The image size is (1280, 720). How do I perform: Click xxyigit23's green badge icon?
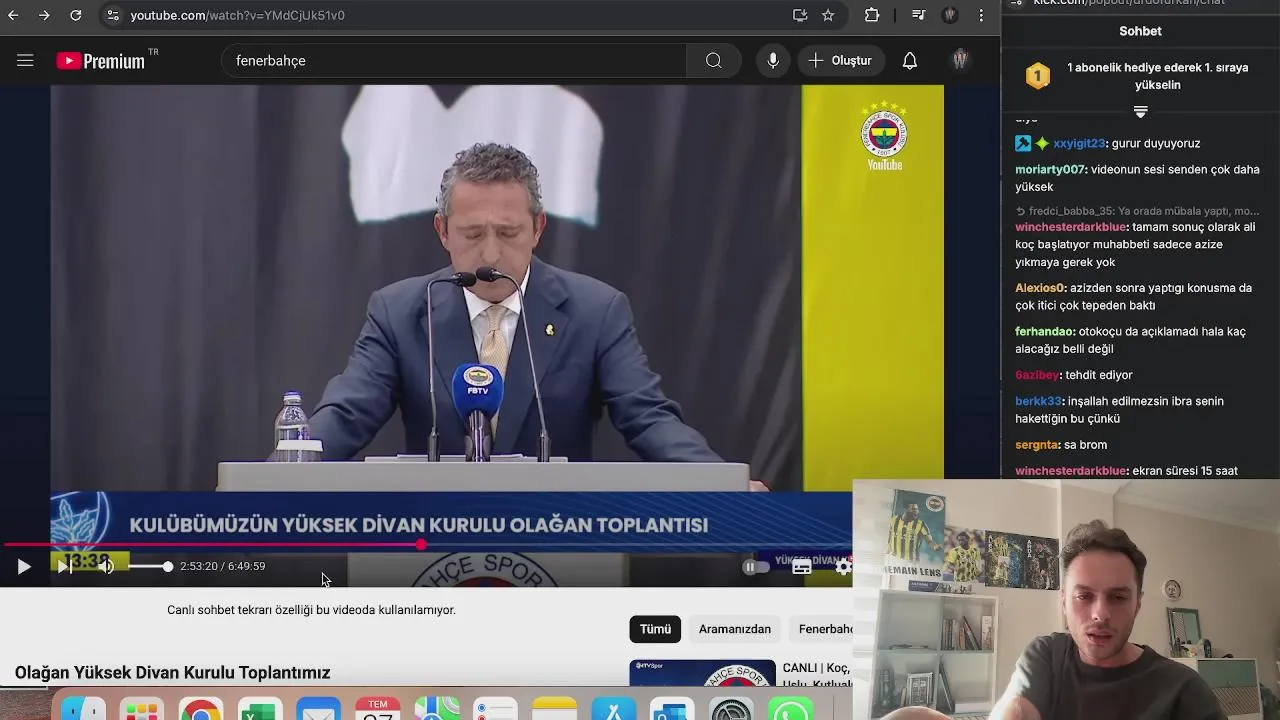click(1042, 143)
